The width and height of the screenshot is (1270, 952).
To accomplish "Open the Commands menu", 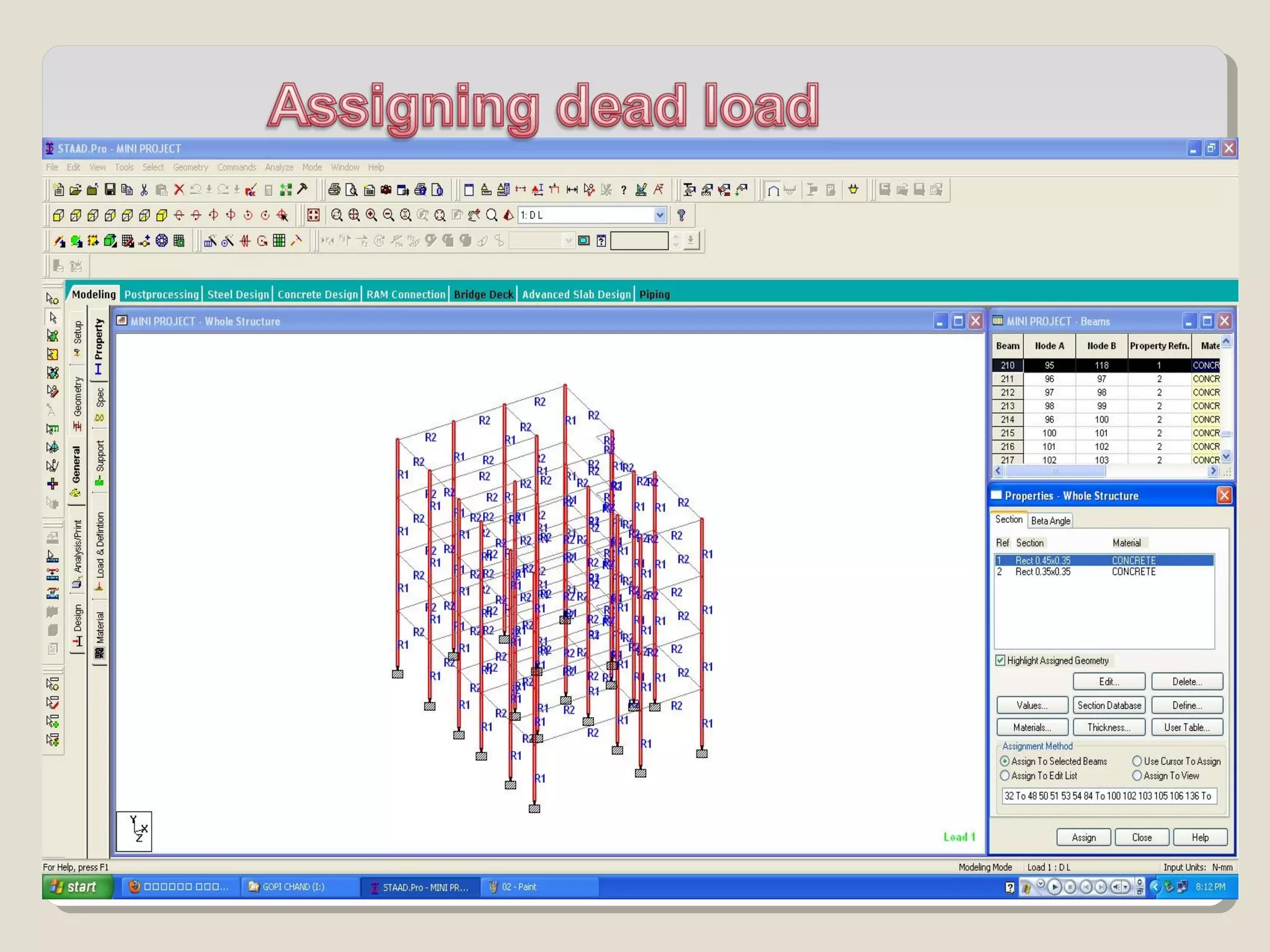I will [x=236, y=167].
